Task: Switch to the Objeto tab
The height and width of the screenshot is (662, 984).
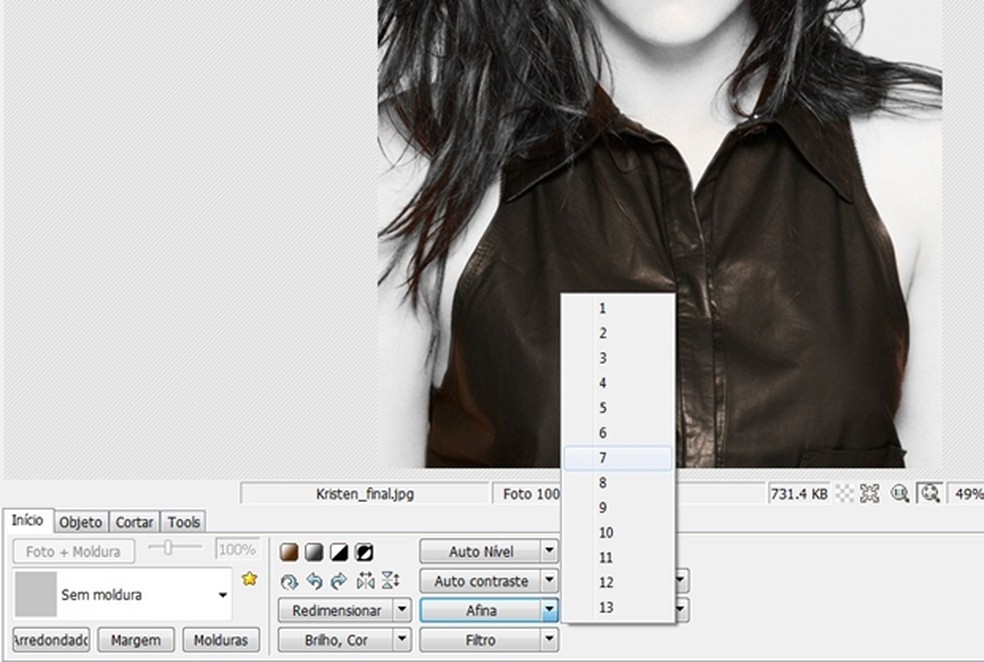Action: point(80,522)
